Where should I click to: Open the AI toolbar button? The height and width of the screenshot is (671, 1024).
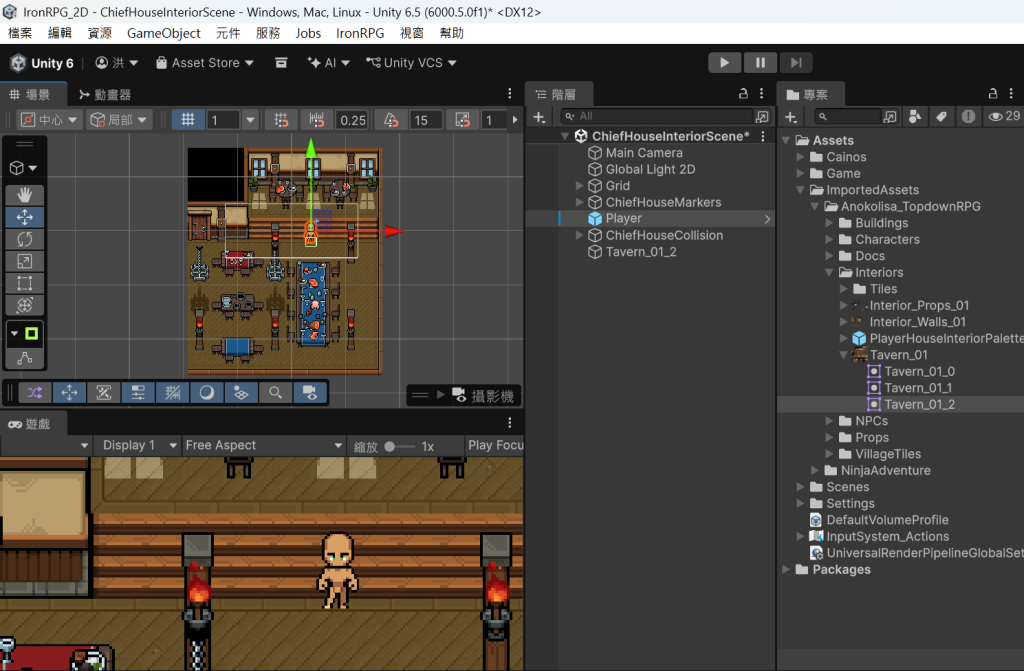pos(328,63)
